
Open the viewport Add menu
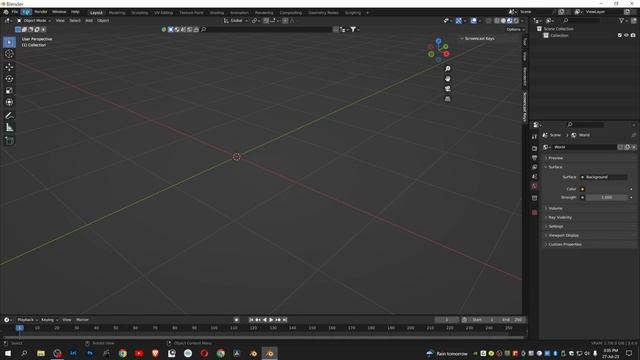[x=89, y=20]
